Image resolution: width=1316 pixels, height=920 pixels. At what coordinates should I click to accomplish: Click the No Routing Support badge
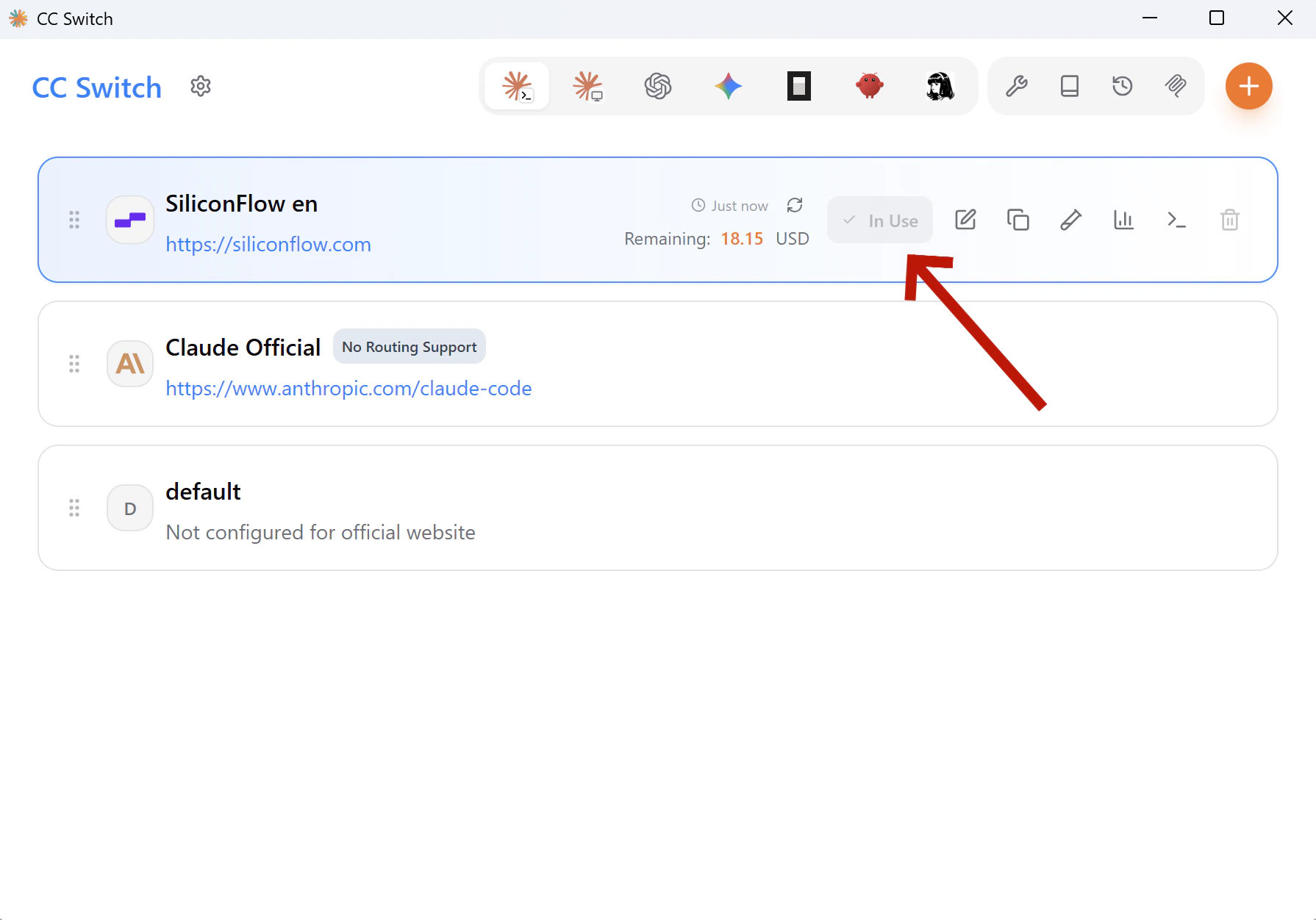tap(410, 347)
